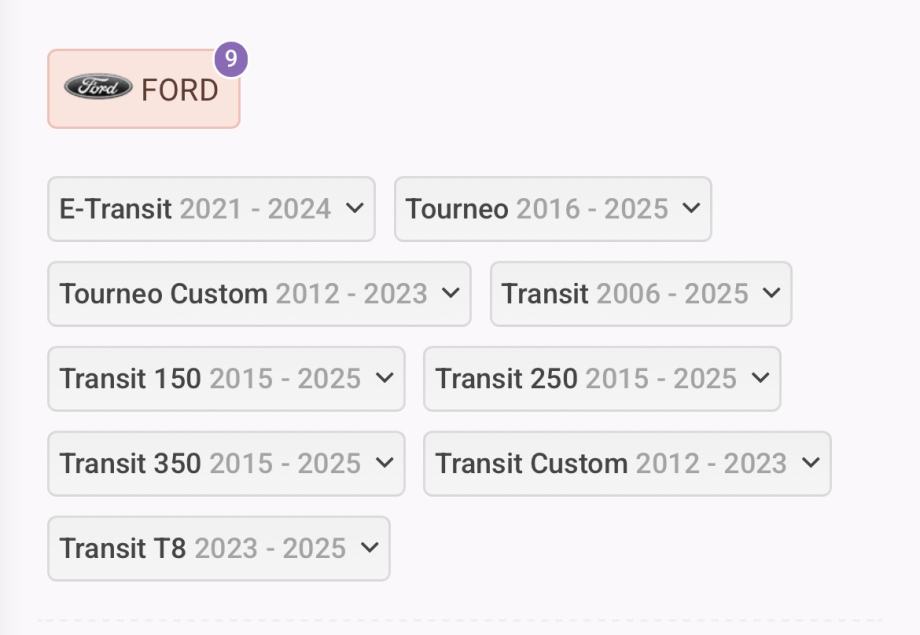The width and height of the screenshot is (920, 635).
Task: Click the chevron arrow on Transit Custom
Action: tap(810, 463)
